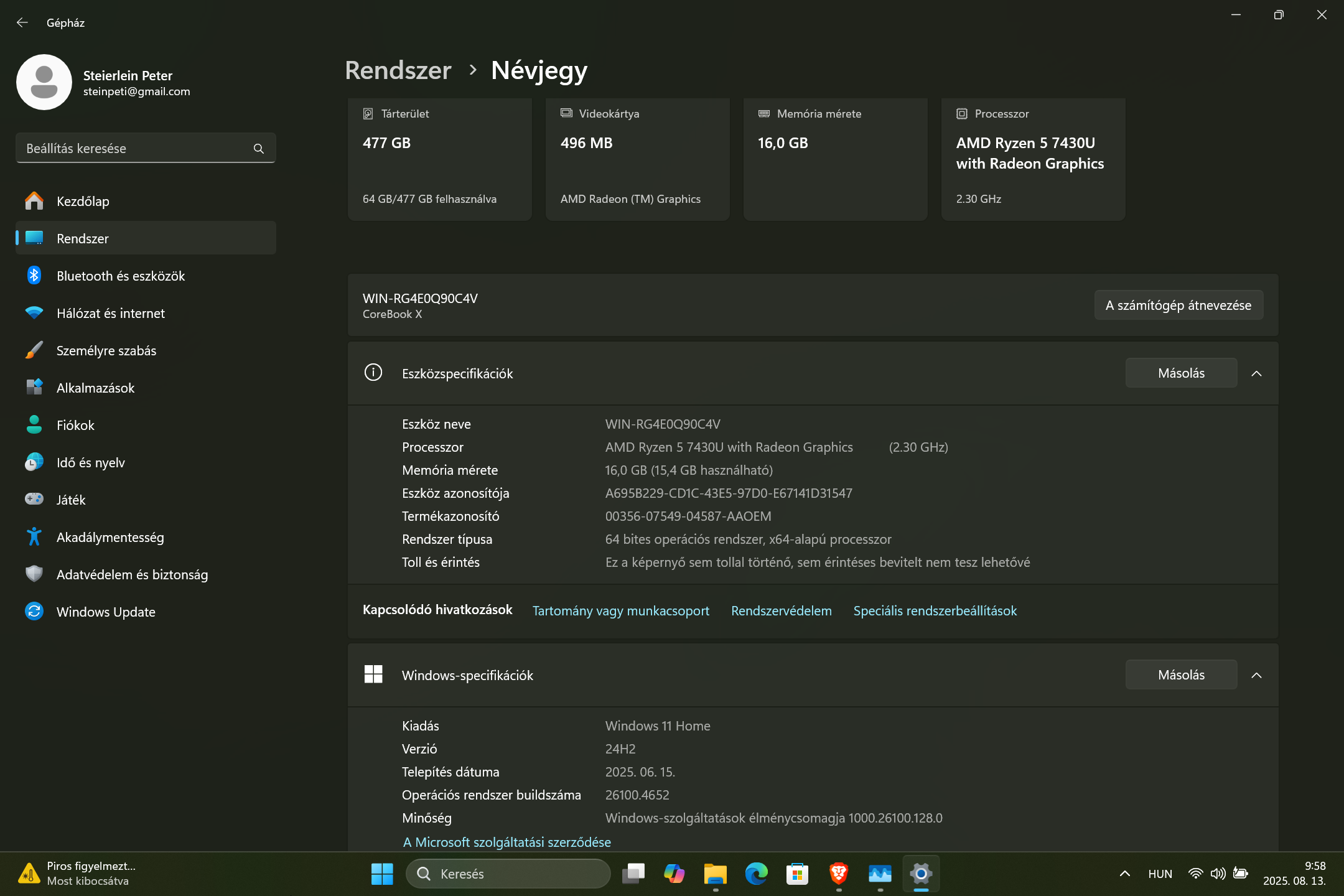Click the HUN language indicator
Viewport: 1344px width, 896px height.
coord(1160,874)
